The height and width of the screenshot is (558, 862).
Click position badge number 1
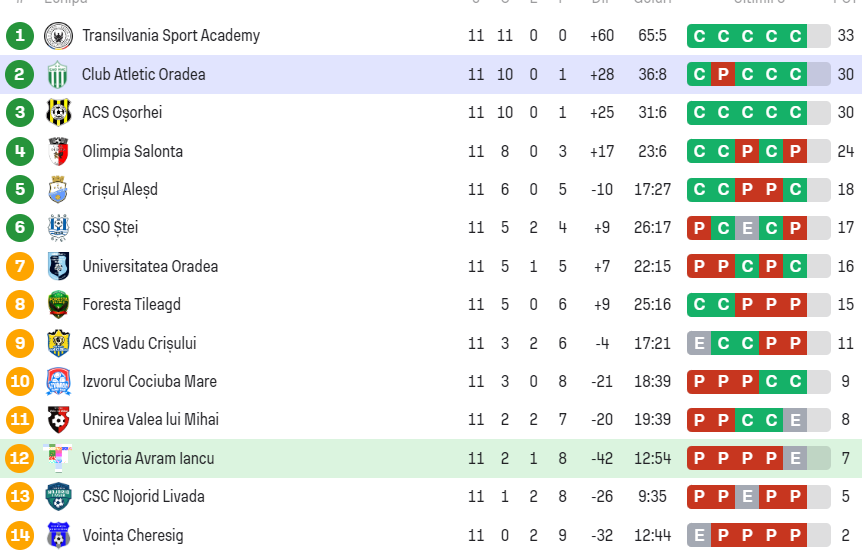pos(19,36)
